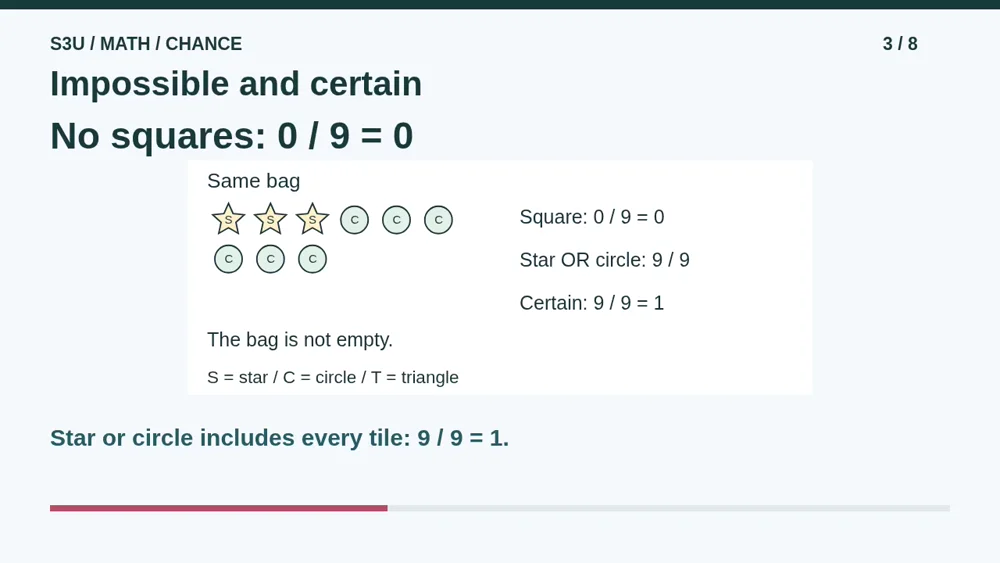Click the 'Star OR circle: 9 / 9' line

pyautogui.click(x=605, y=260)
